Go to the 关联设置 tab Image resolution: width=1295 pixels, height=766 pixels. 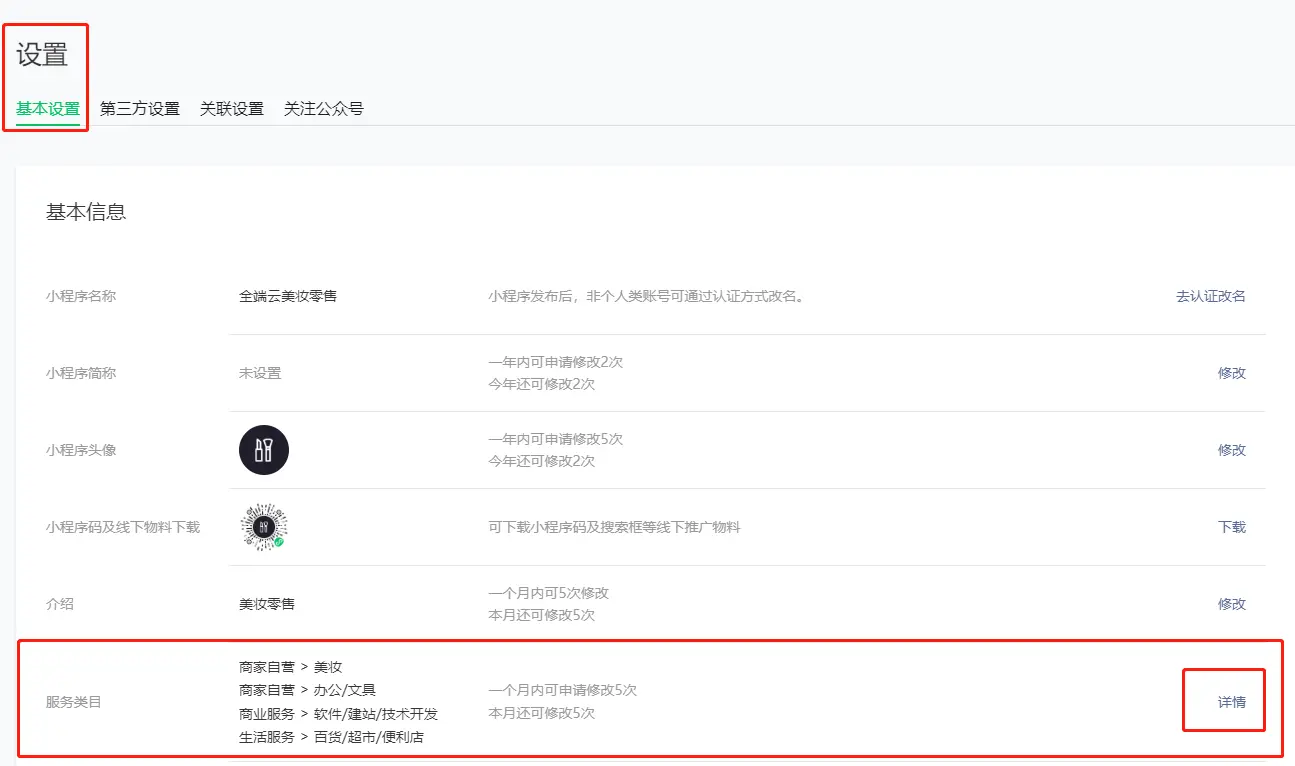point(232,109)
